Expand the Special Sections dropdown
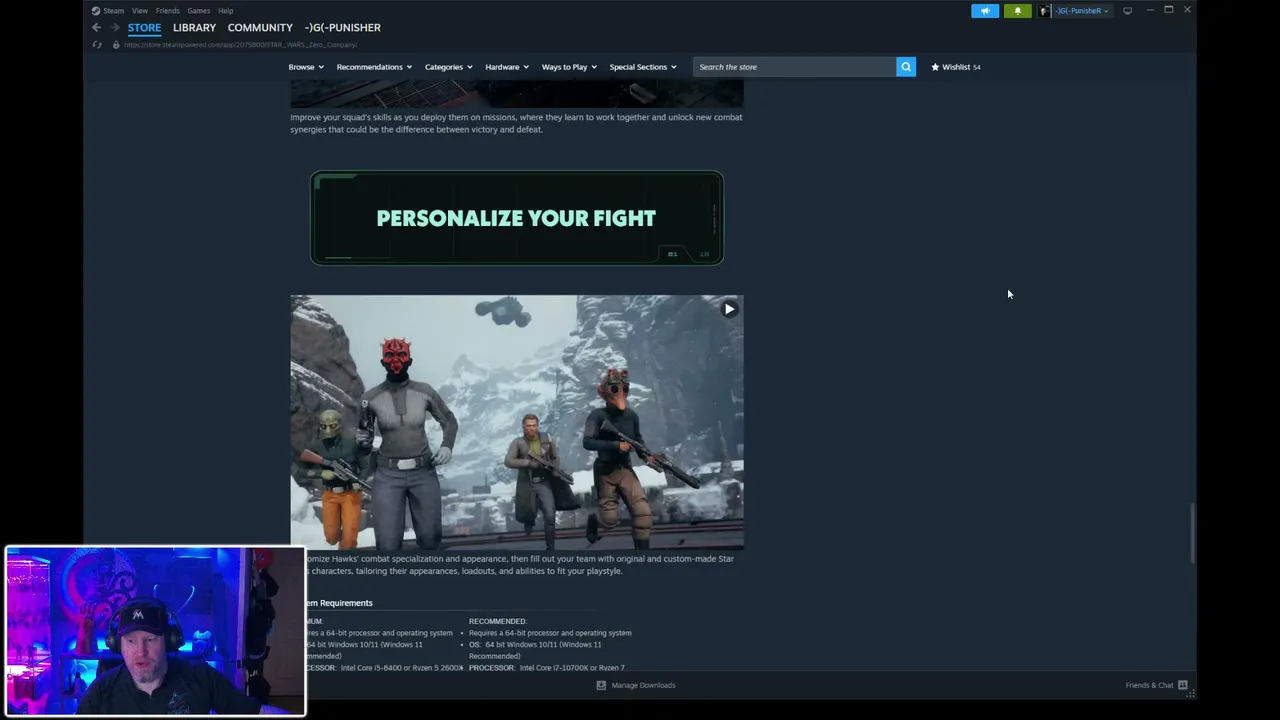1280x720 pixels. tap(643, 67)
